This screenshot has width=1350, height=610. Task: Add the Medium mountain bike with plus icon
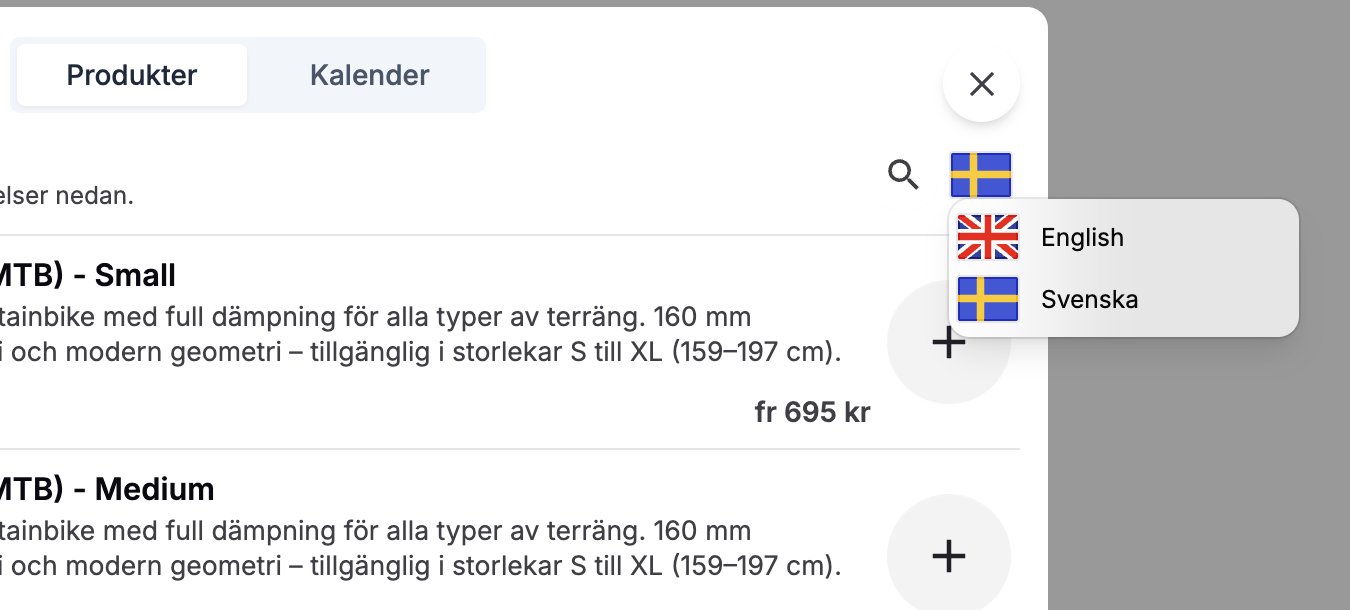[948, 555]
